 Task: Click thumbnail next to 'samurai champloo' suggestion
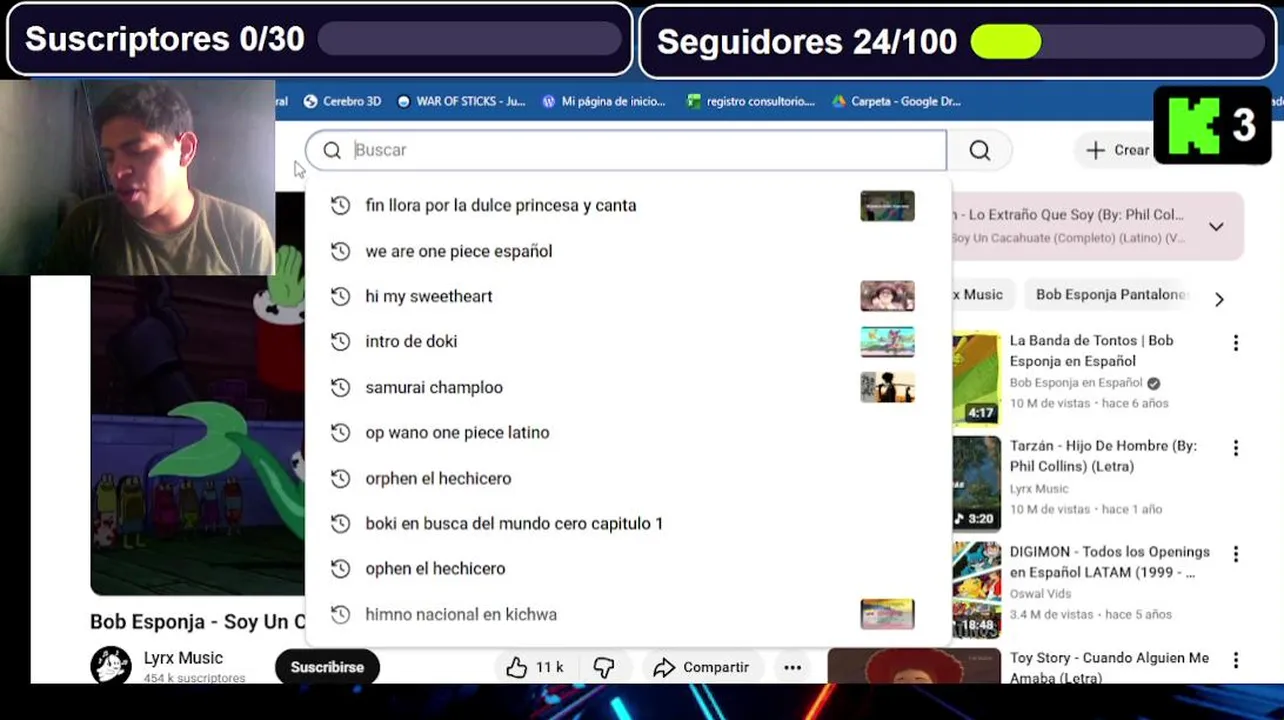click(887, 387)
